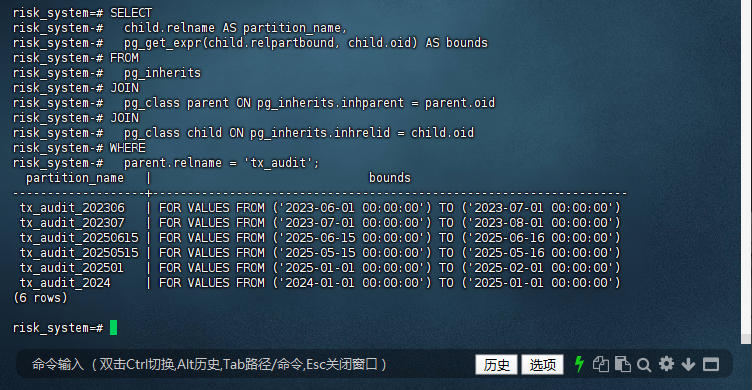Click the pg_get_expr function call line

(306, 43)
